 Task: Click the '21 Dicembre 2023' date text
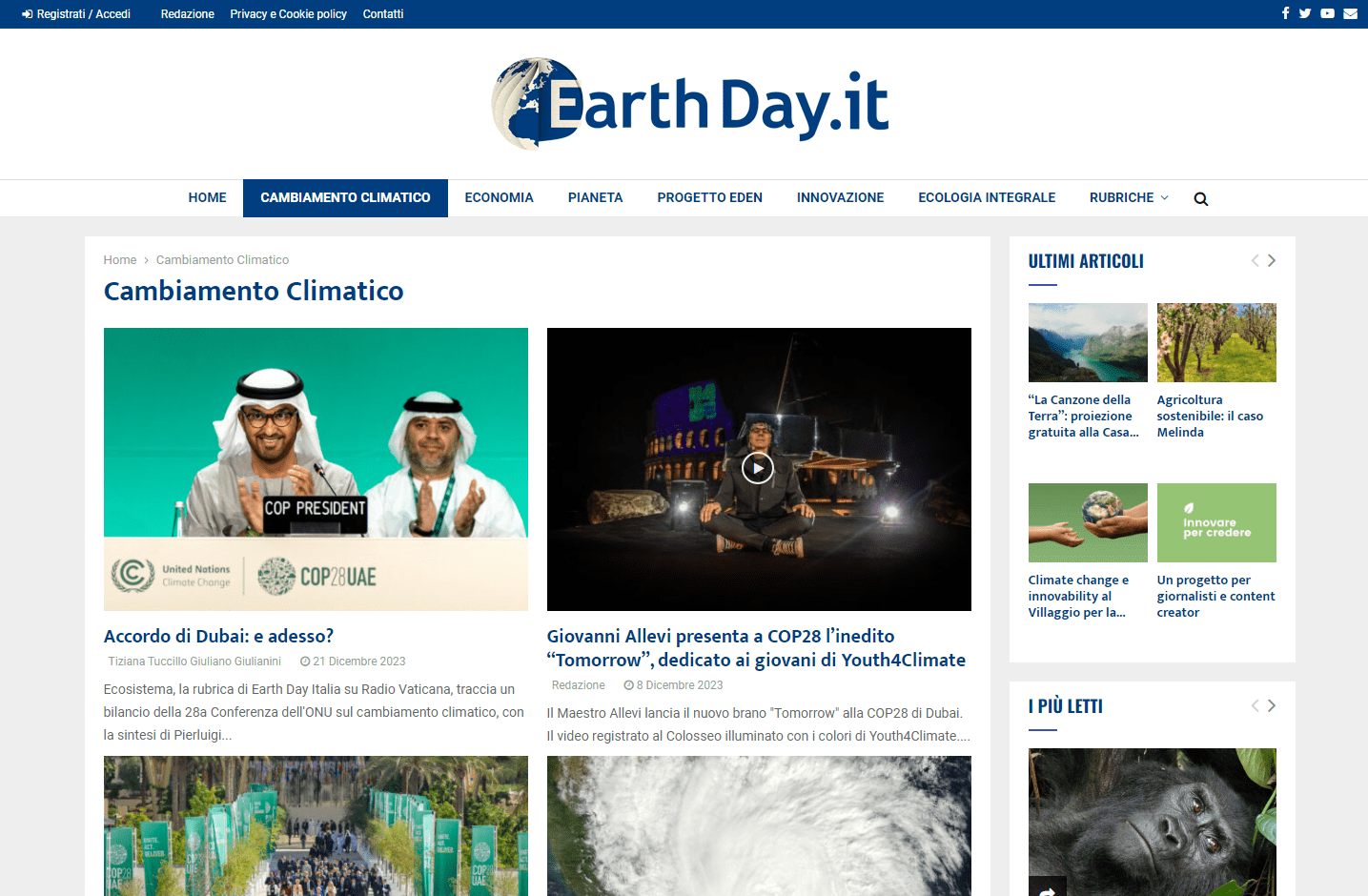point(359,661)
